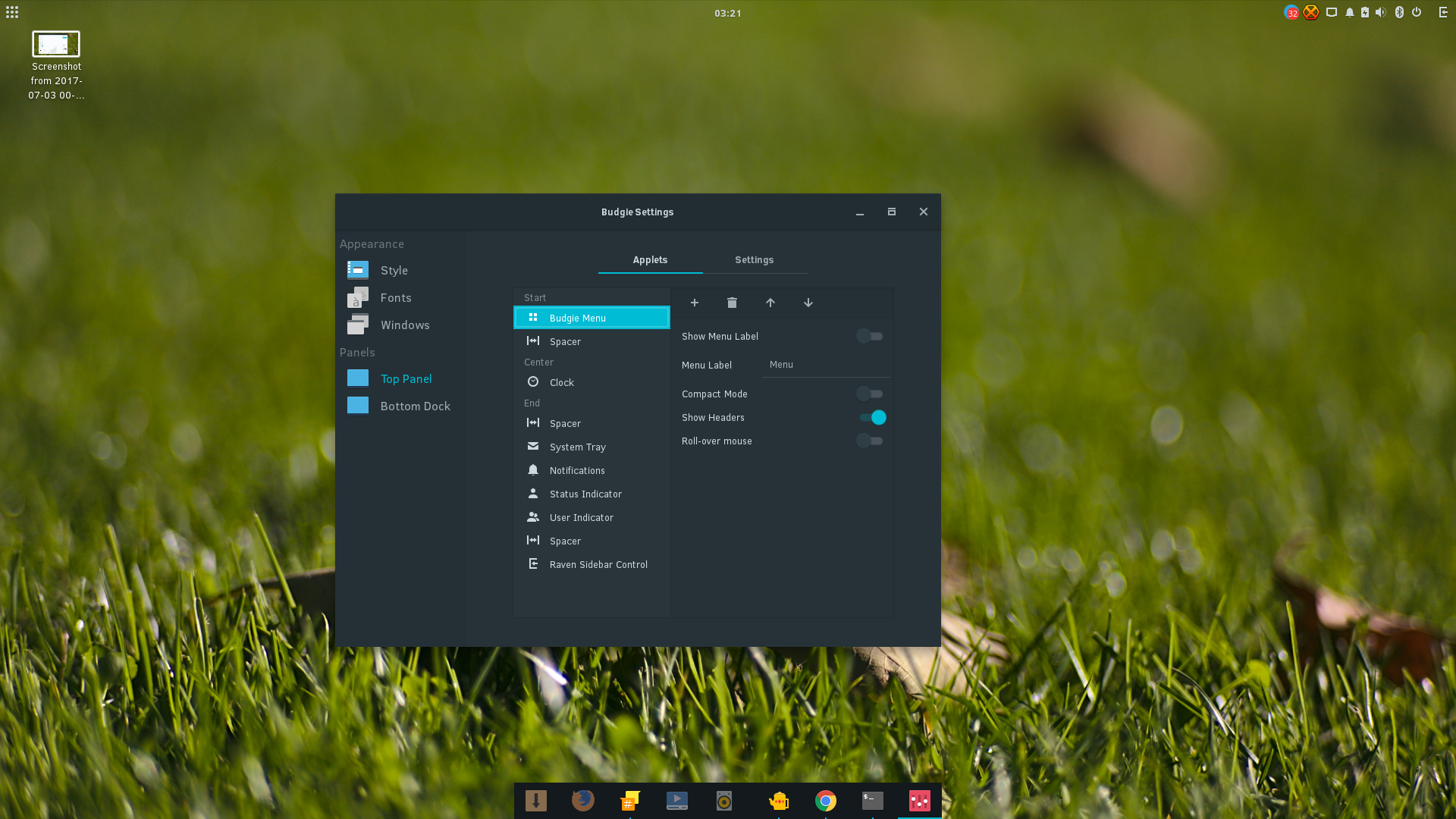Select the System Tray applet row
The height and width of the screenshot is (819, 1456).
591,447
